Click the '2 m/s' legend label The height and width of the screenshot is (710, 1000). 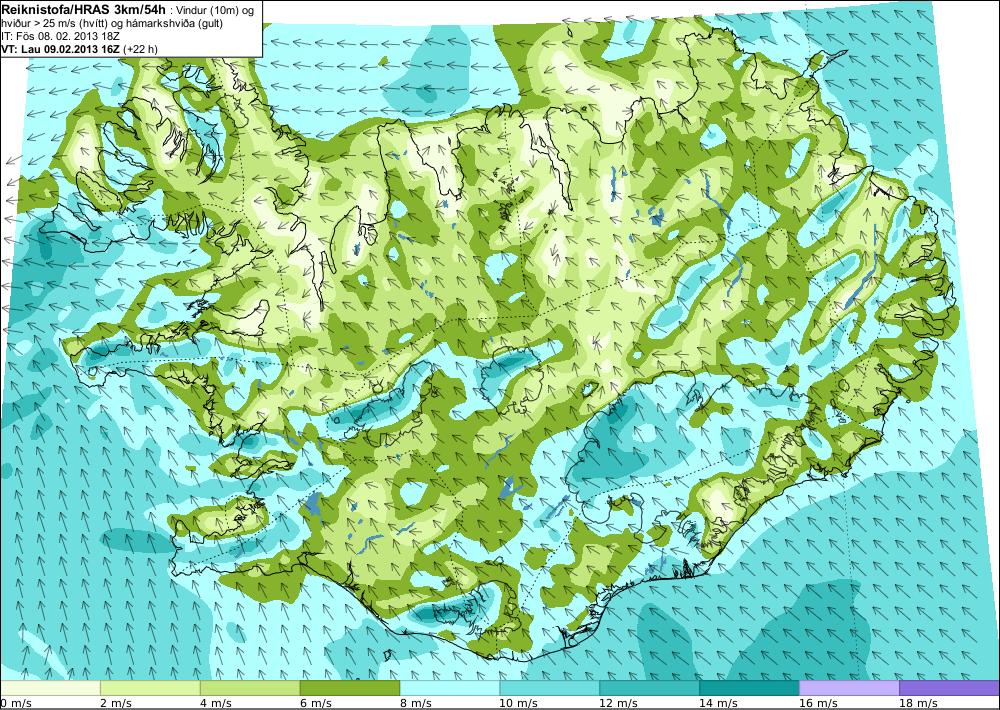[115, 703]
